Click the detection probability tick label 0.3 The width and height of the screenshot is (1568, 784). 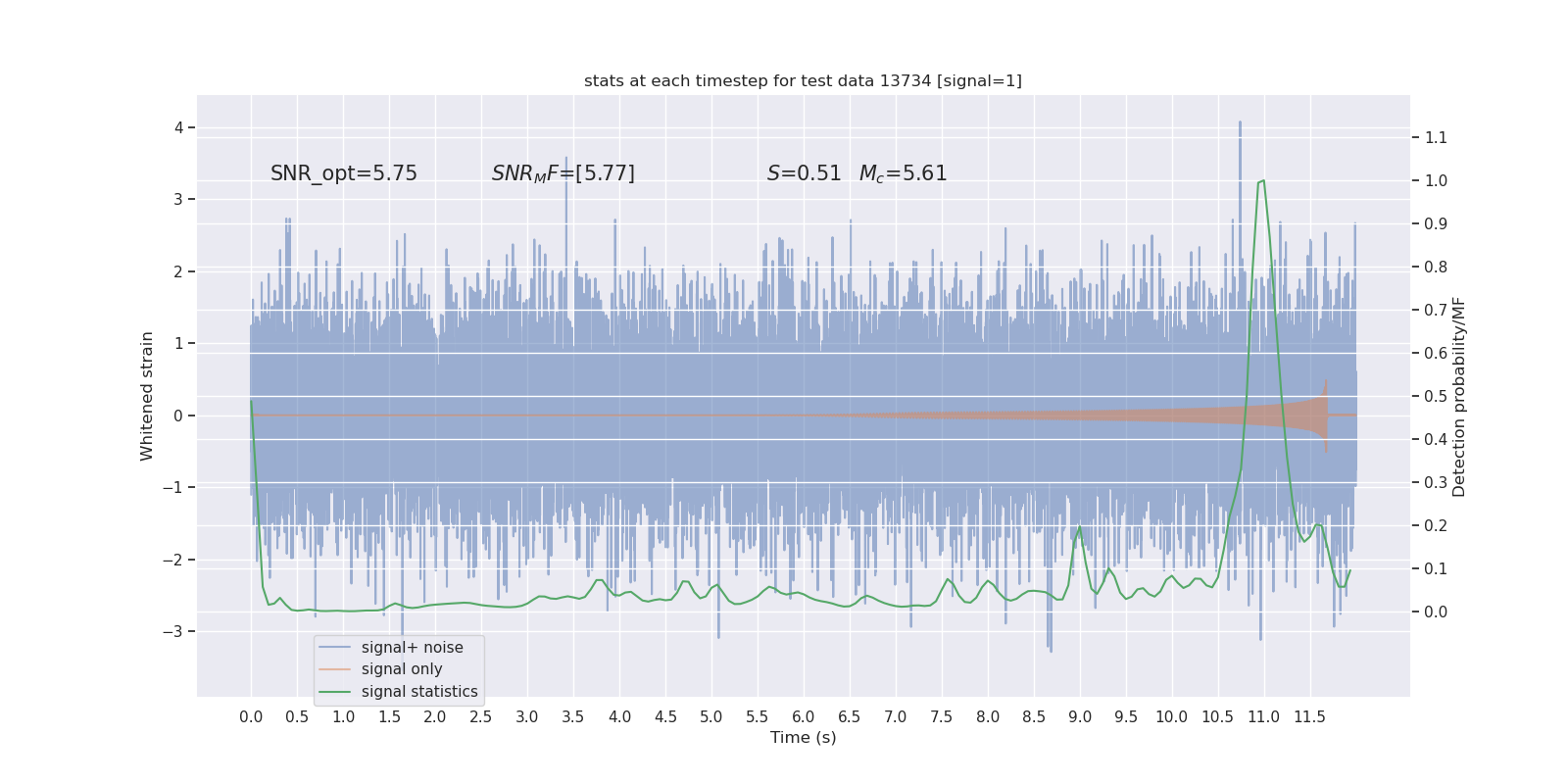tap(1436, 482)
